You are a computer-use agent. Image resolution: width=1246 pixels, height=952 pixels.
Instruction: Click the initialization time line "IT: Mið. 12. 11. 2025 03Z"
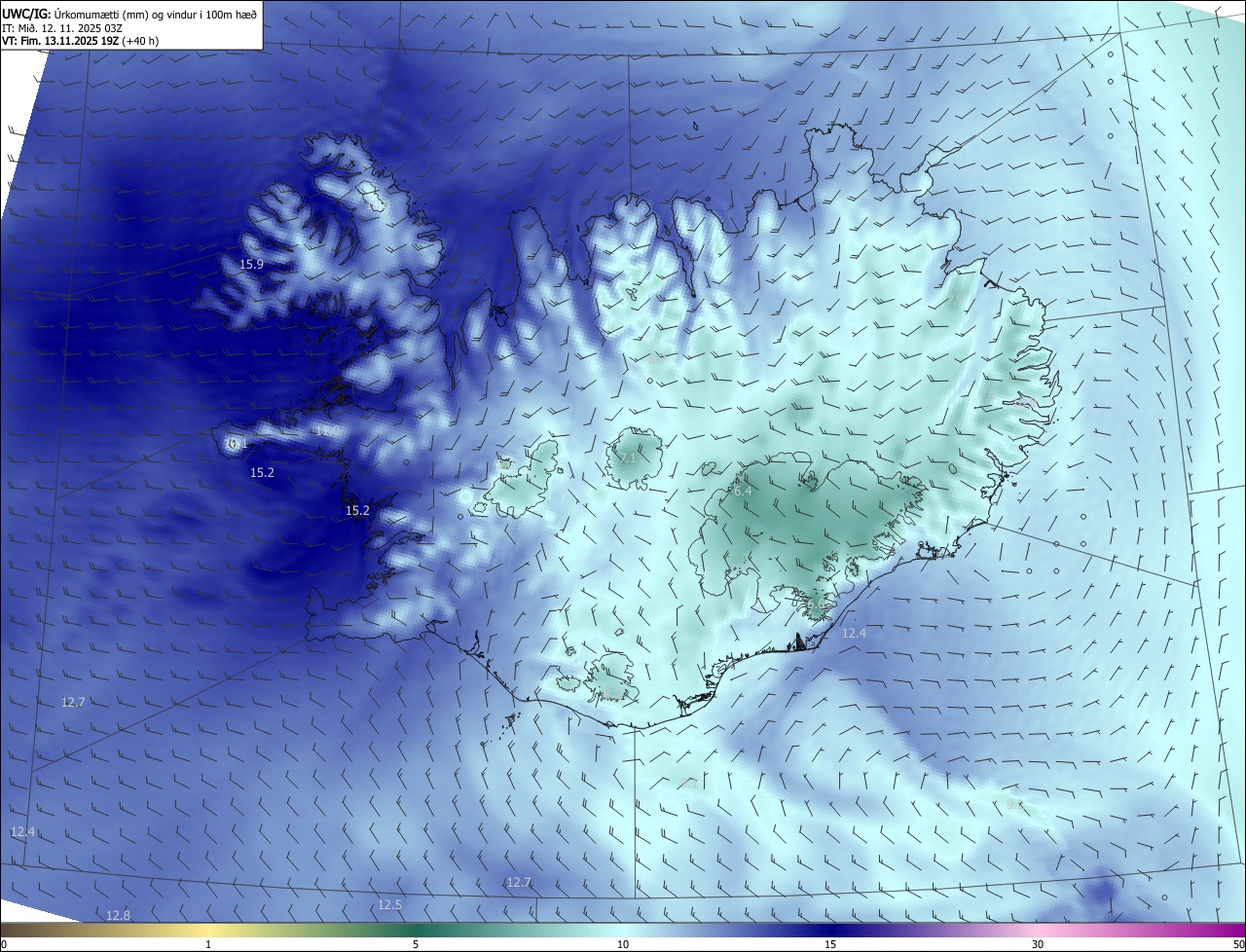coord(62,28)
